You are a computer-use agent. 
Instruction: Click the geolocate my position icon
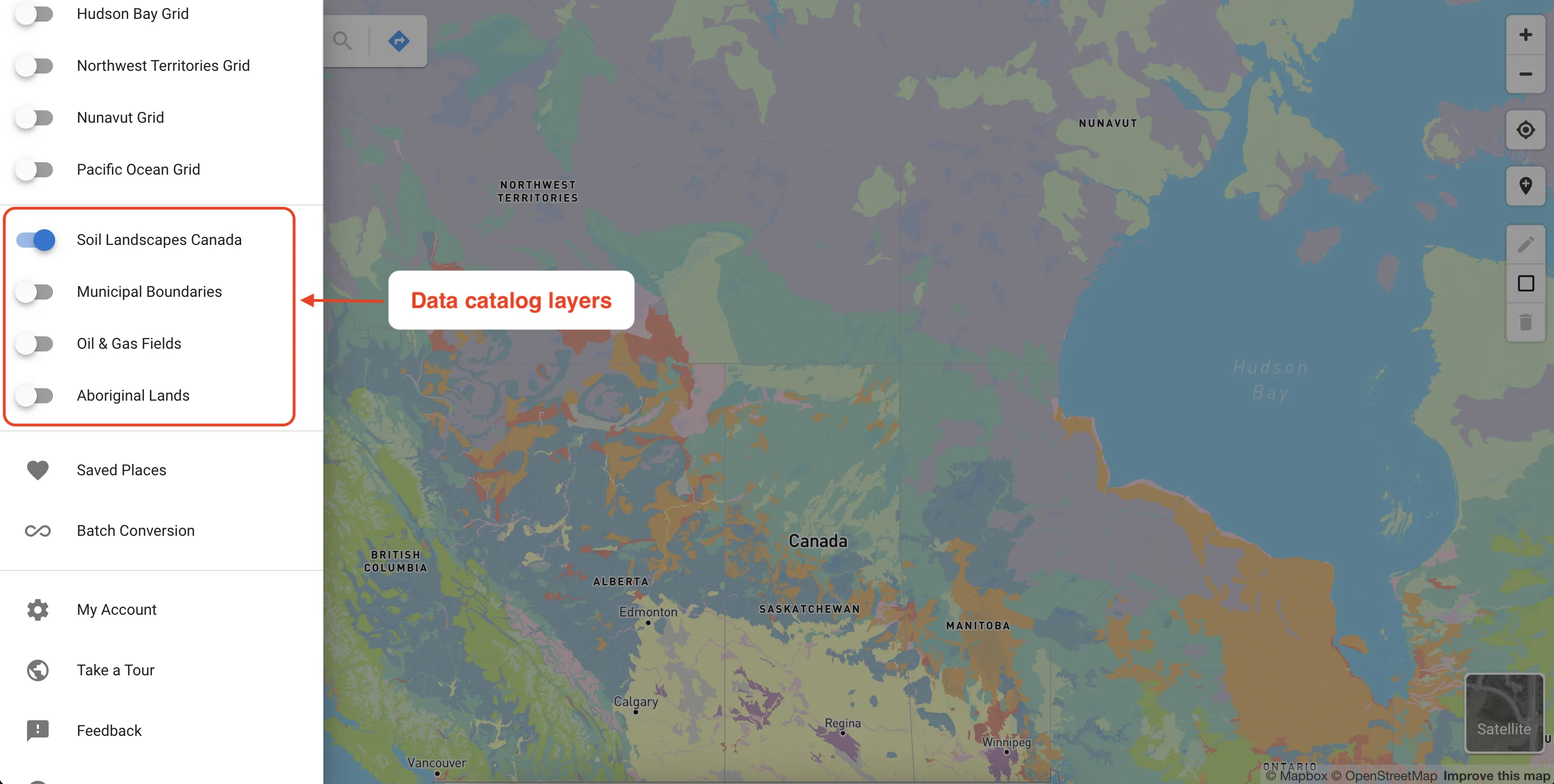tap(1525, 129)
